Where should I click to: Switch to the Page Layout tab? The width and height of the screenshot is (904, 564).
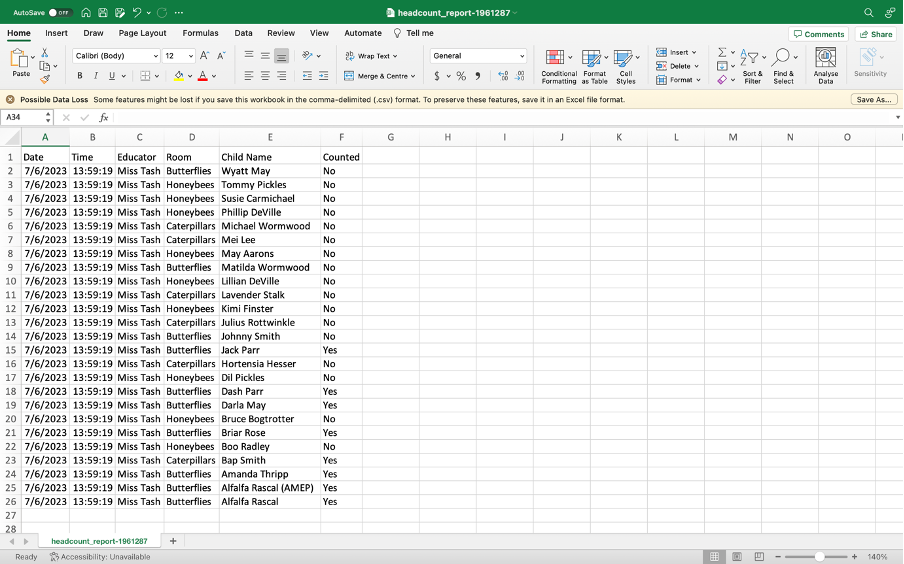[142, 33]
